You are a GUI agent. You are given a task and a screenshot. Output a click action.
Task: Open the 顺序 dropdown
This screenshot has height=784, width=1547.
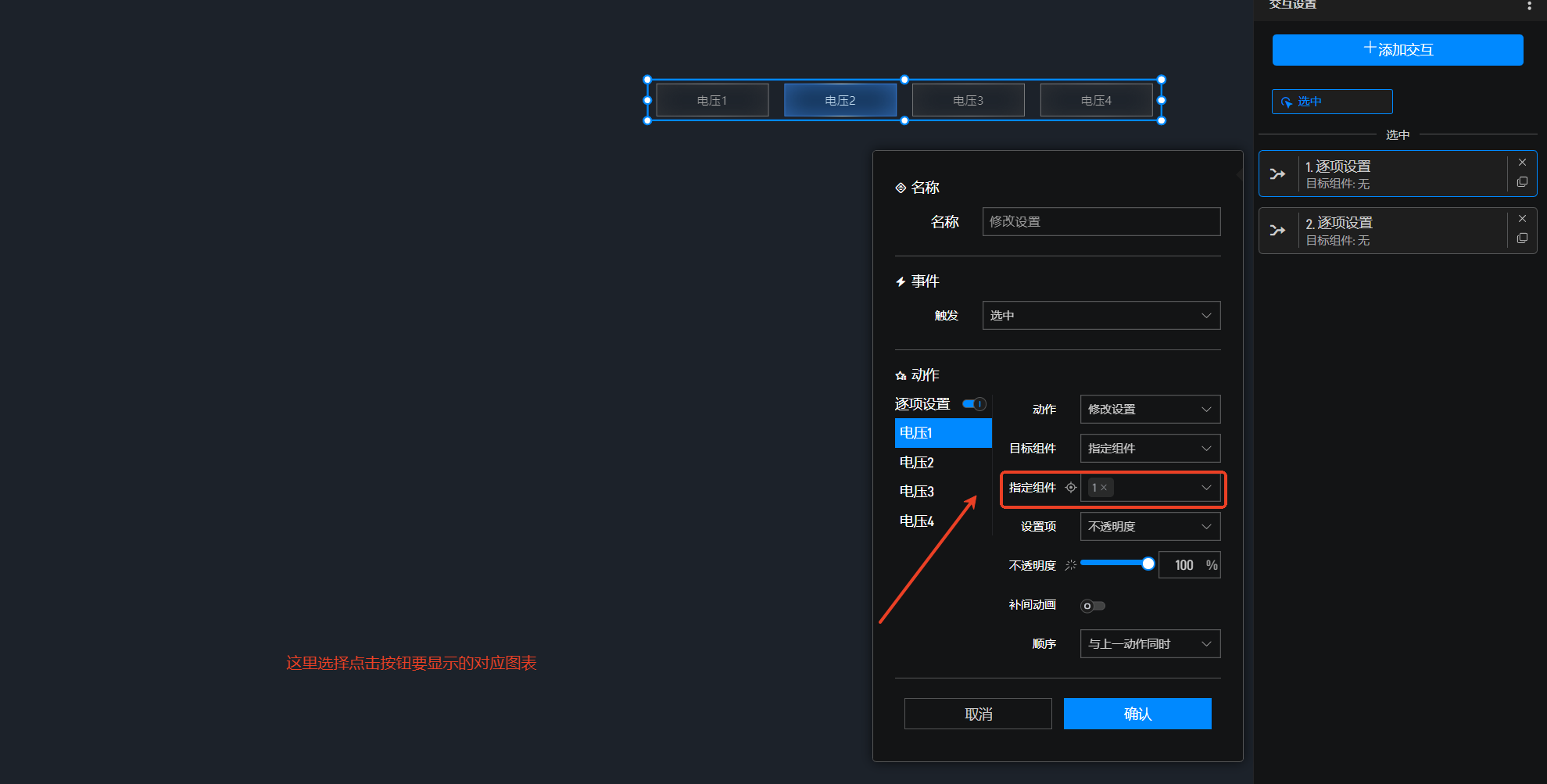click(1149, 644)
